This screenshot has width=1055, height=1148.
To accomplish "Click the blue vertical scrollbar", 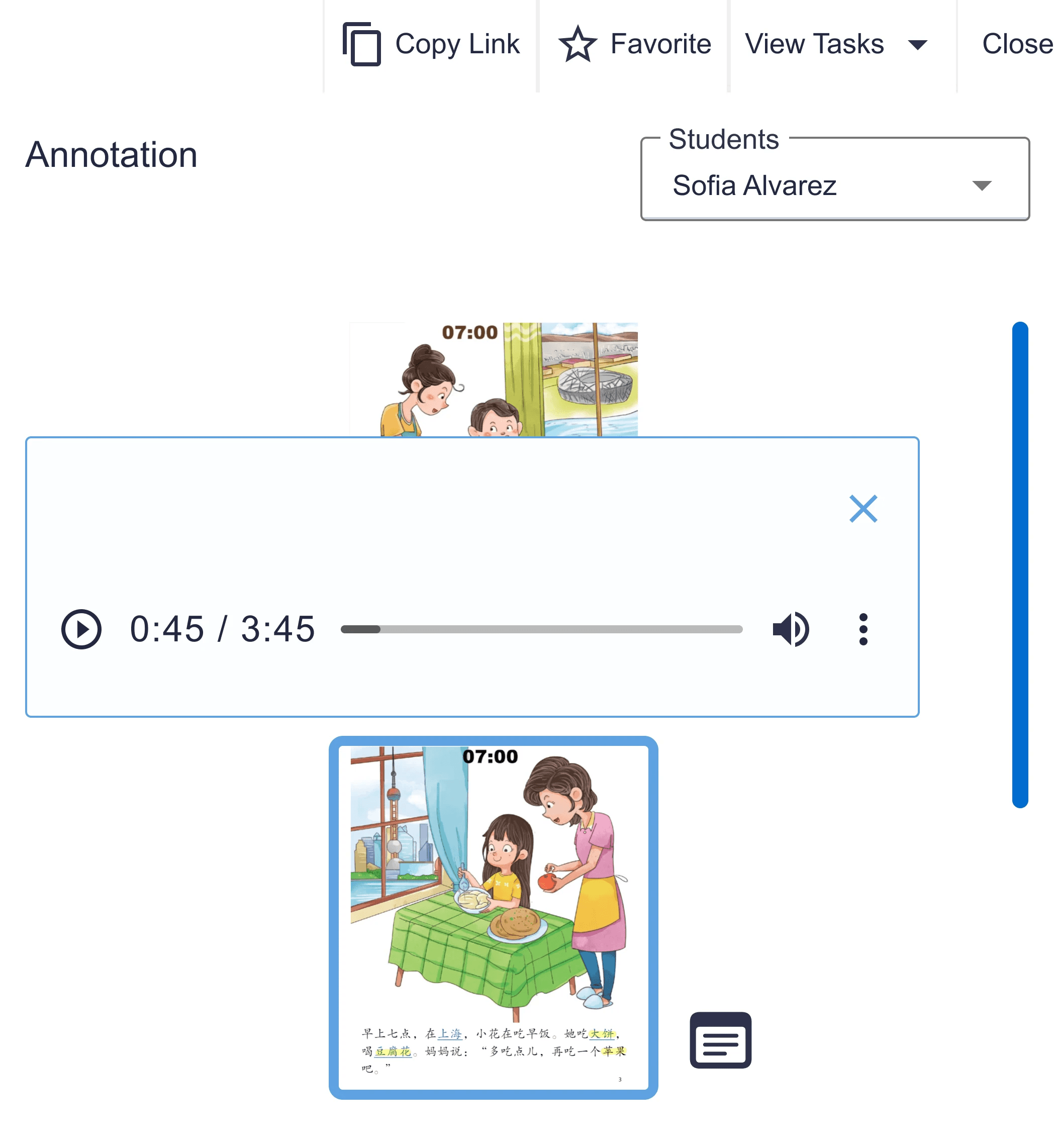I will coord(1020,564).
